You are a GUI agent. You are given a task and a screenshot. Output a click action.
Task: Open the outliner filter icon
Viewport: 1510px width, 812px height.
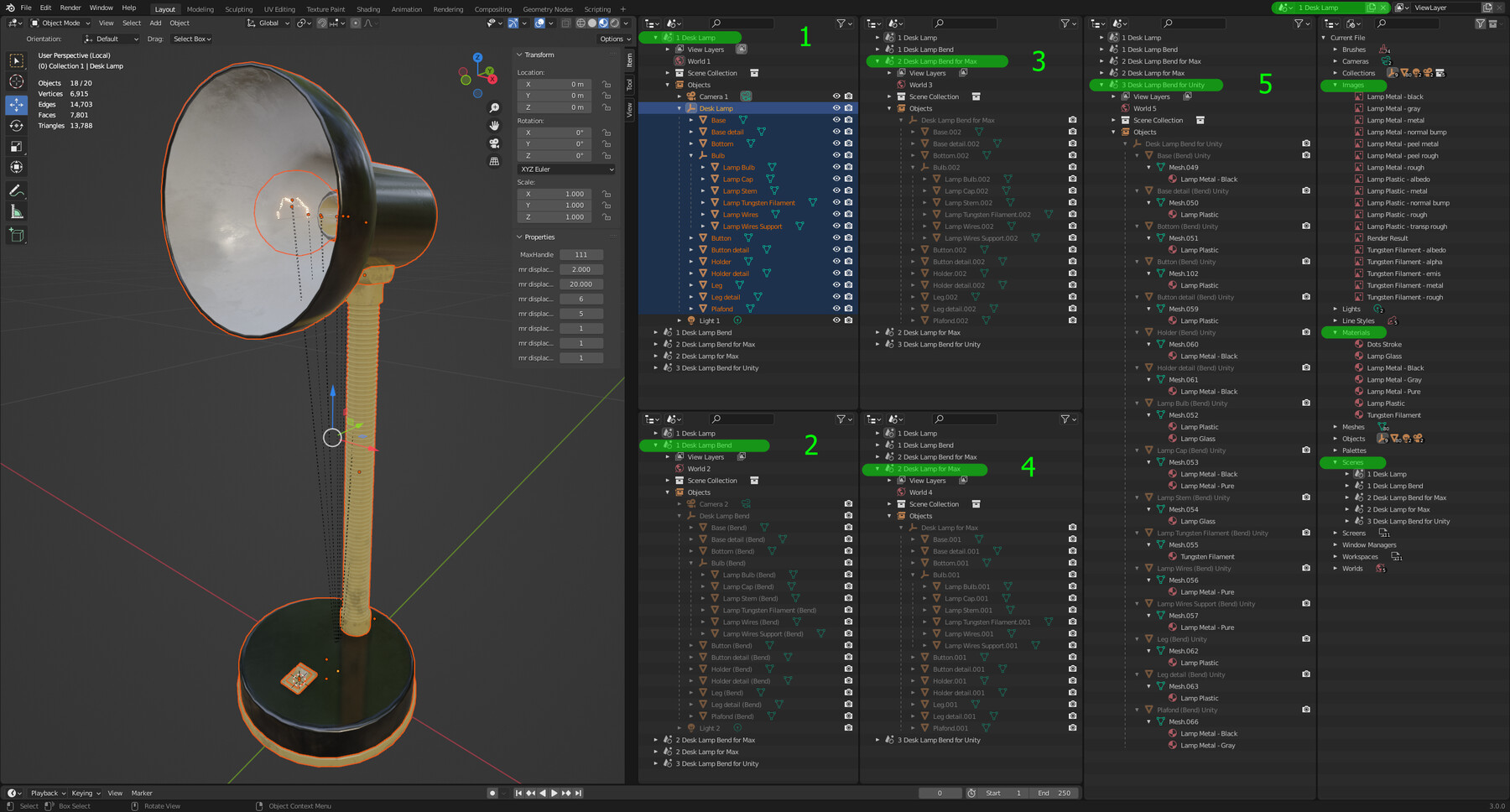coord(841,23)
